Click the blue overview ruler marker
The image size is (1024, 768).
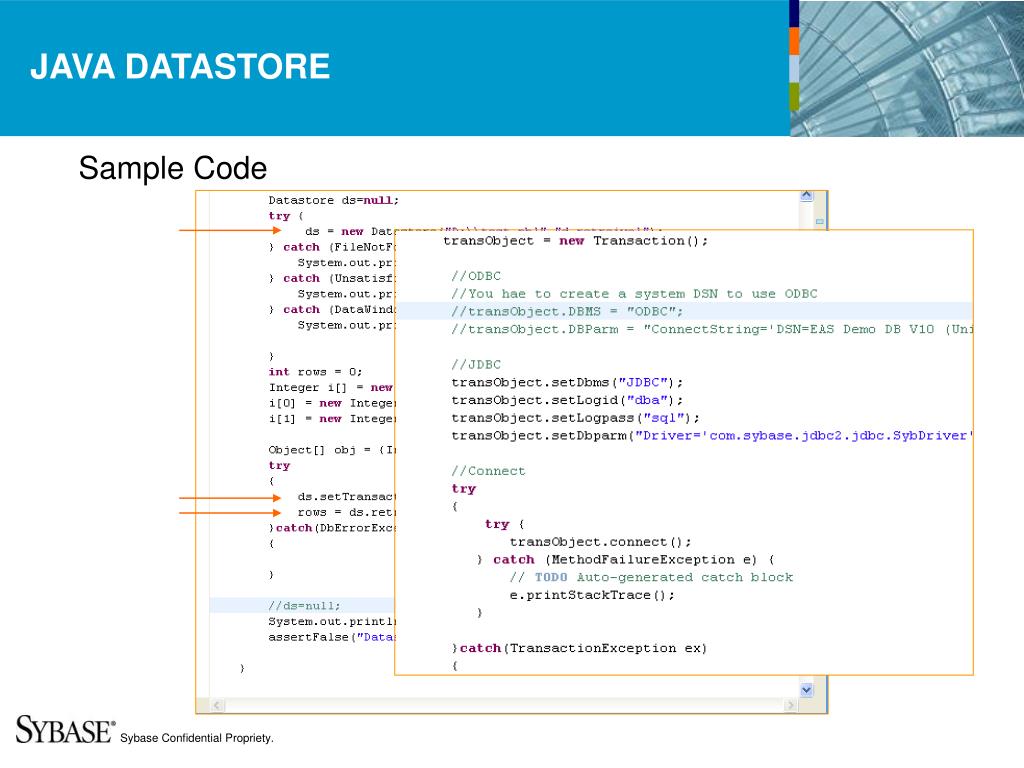click(x=819, y=222)
